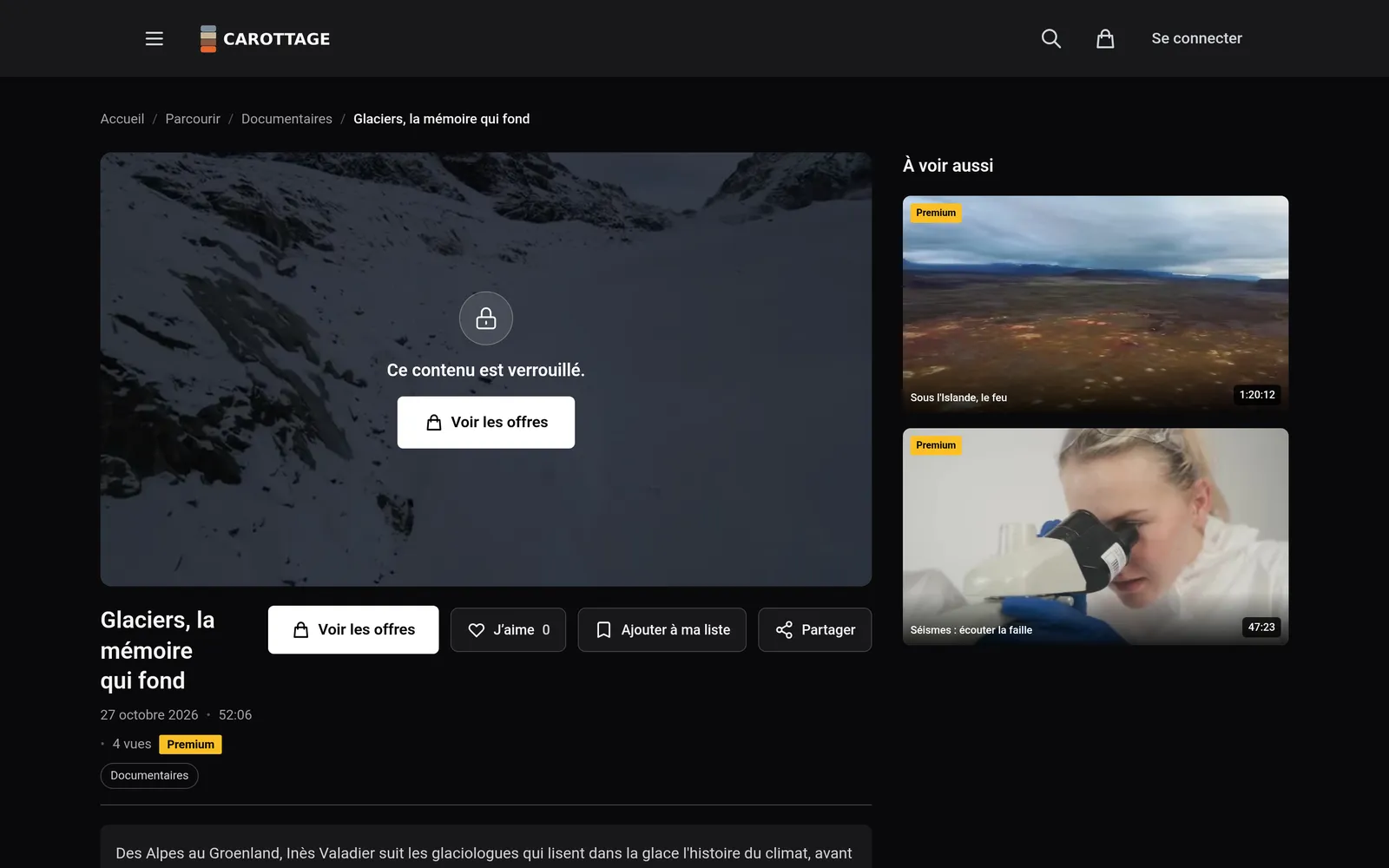Share the video with Partager
Image resolution: width=1389 pixels, height=868 pixels.
815,630
